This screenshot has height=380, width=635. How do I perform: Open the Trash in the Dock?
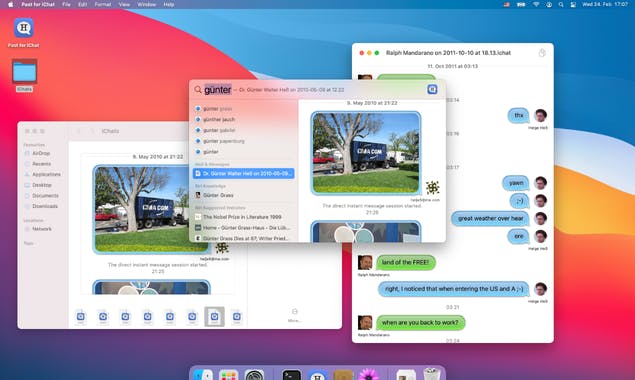(x=431, y=375)
